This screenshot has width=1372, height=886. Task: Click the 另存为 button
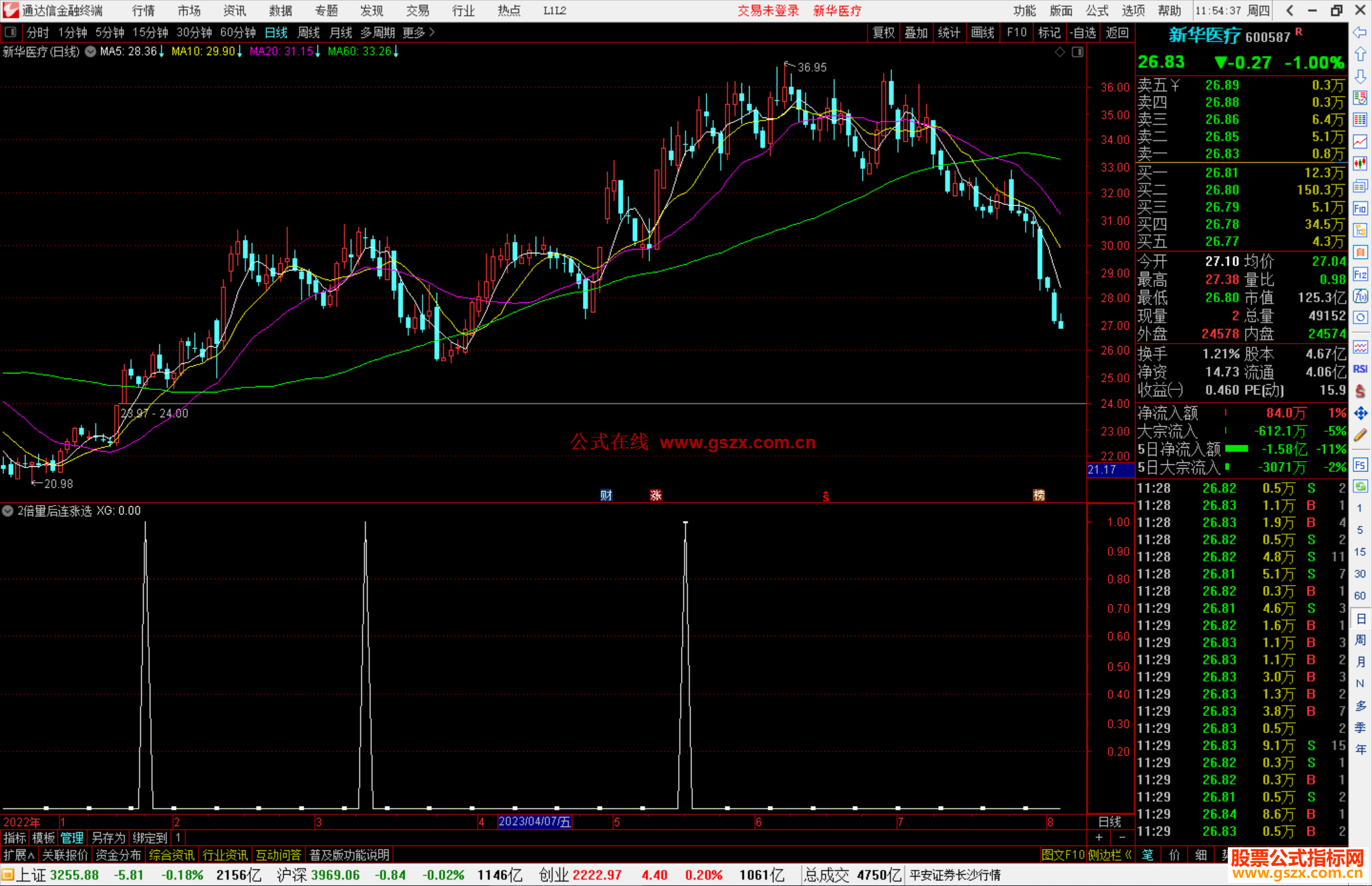click(108, 838)
